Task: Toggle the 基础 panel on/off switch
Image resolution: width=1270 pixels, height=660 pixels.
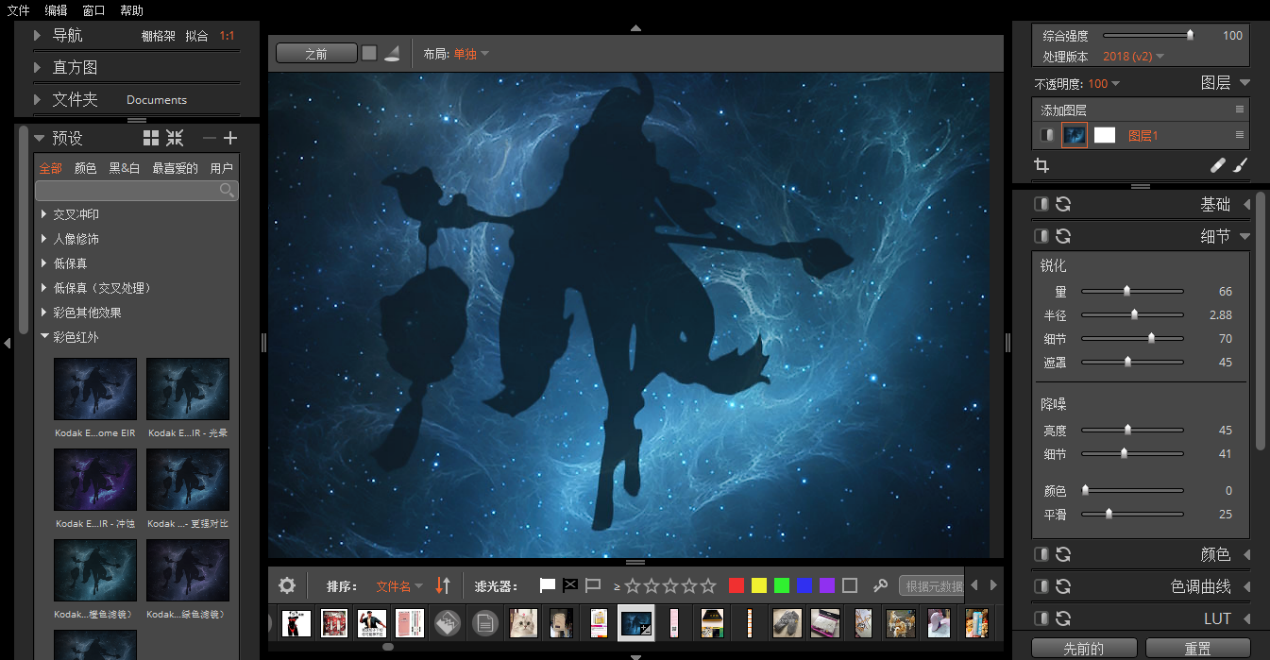Action: pos(1041,204)
